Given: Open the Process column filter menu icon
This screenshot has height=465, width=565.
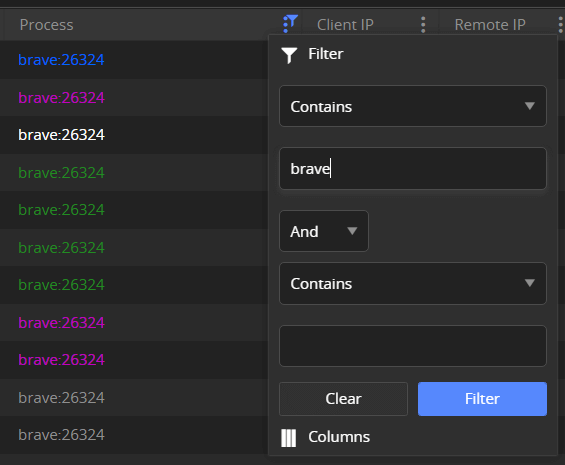Looking at the screenshot, I should pyautogui.click(x=290, y=24).
